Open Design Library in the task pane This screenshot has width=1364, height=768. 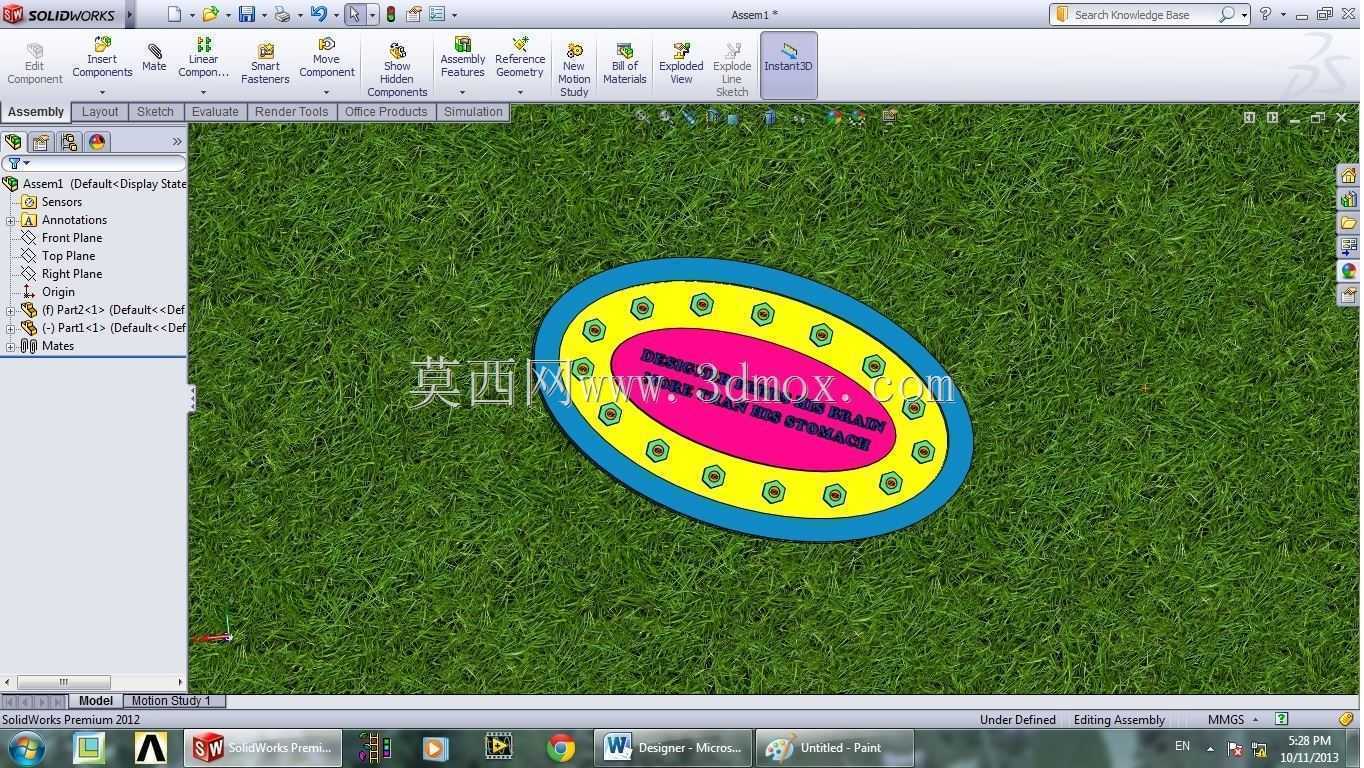(1348, 199)
